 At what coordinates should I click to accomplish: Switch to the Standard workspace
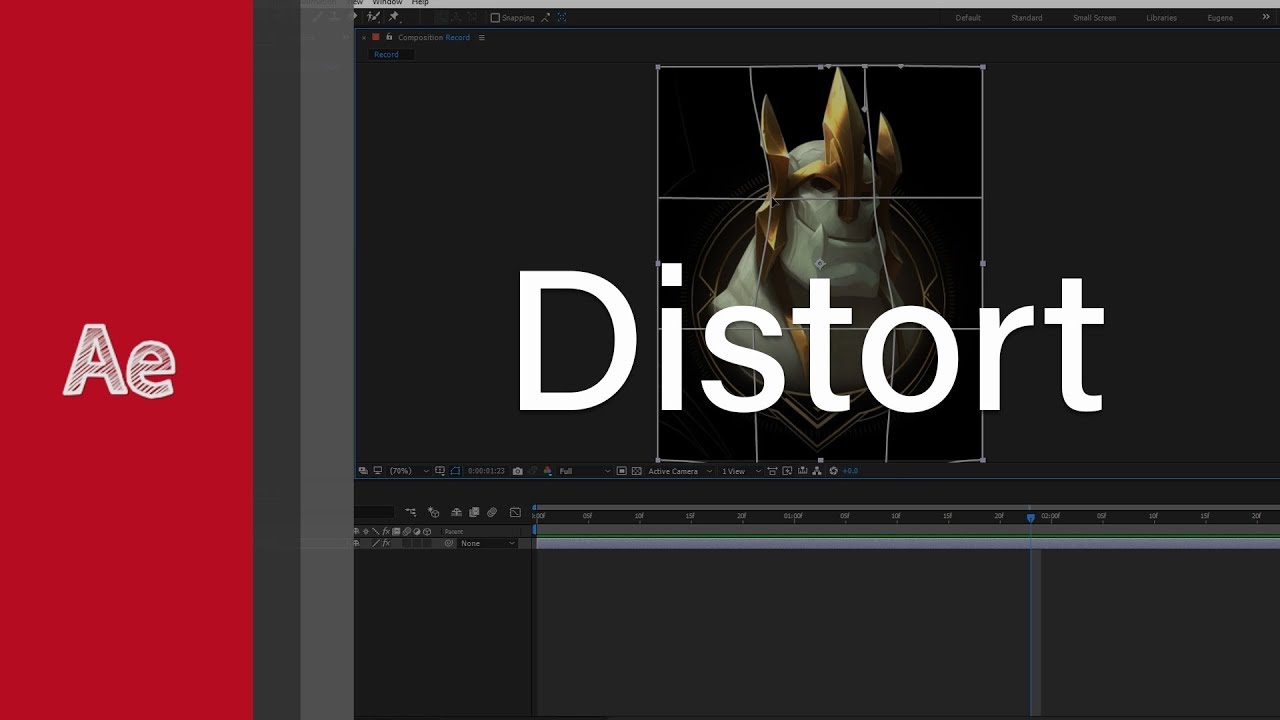click(x=1027, y=18)
